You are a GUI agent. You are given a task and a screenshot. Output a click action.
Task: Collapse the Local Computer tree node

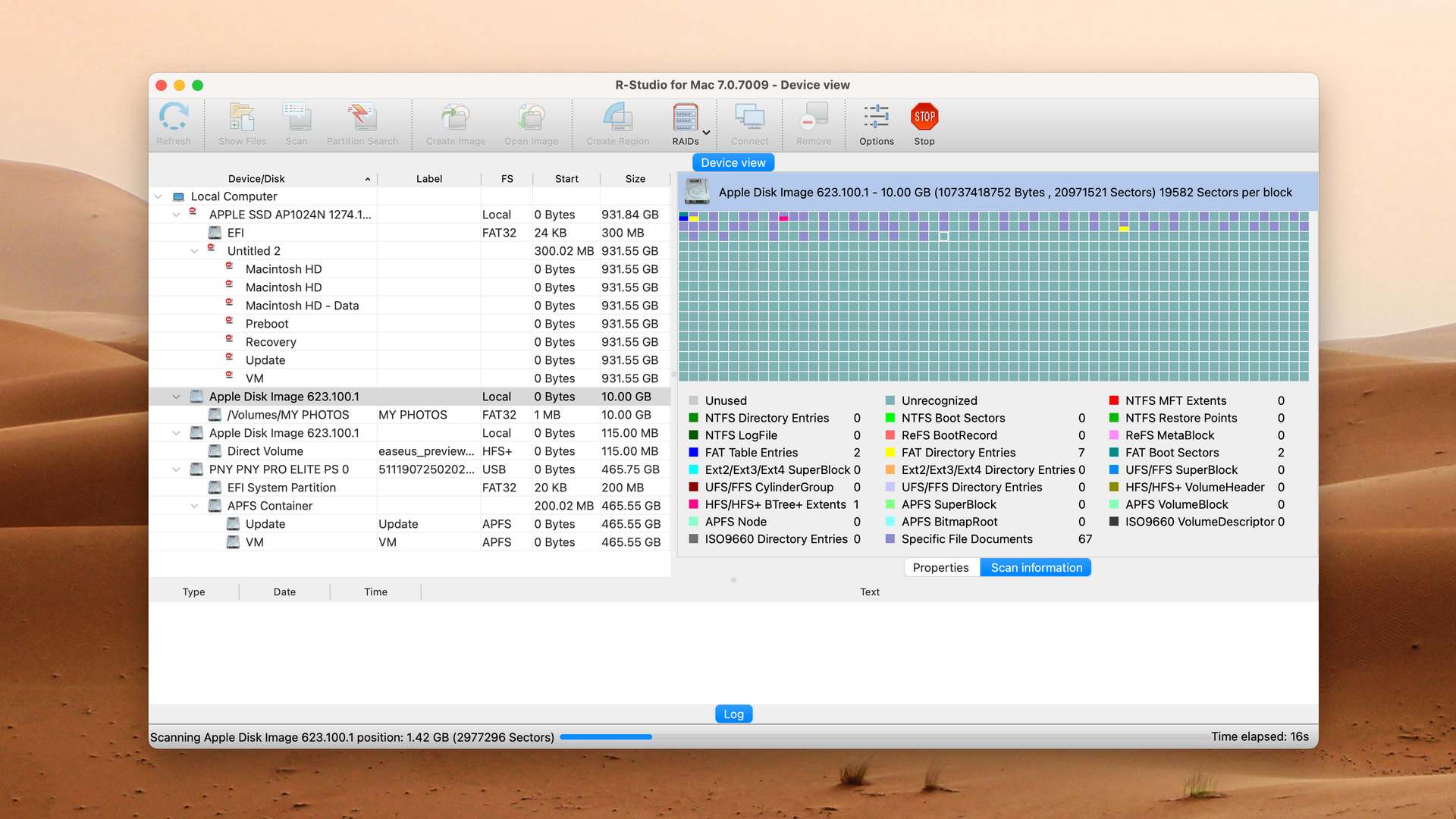point(158,196)
